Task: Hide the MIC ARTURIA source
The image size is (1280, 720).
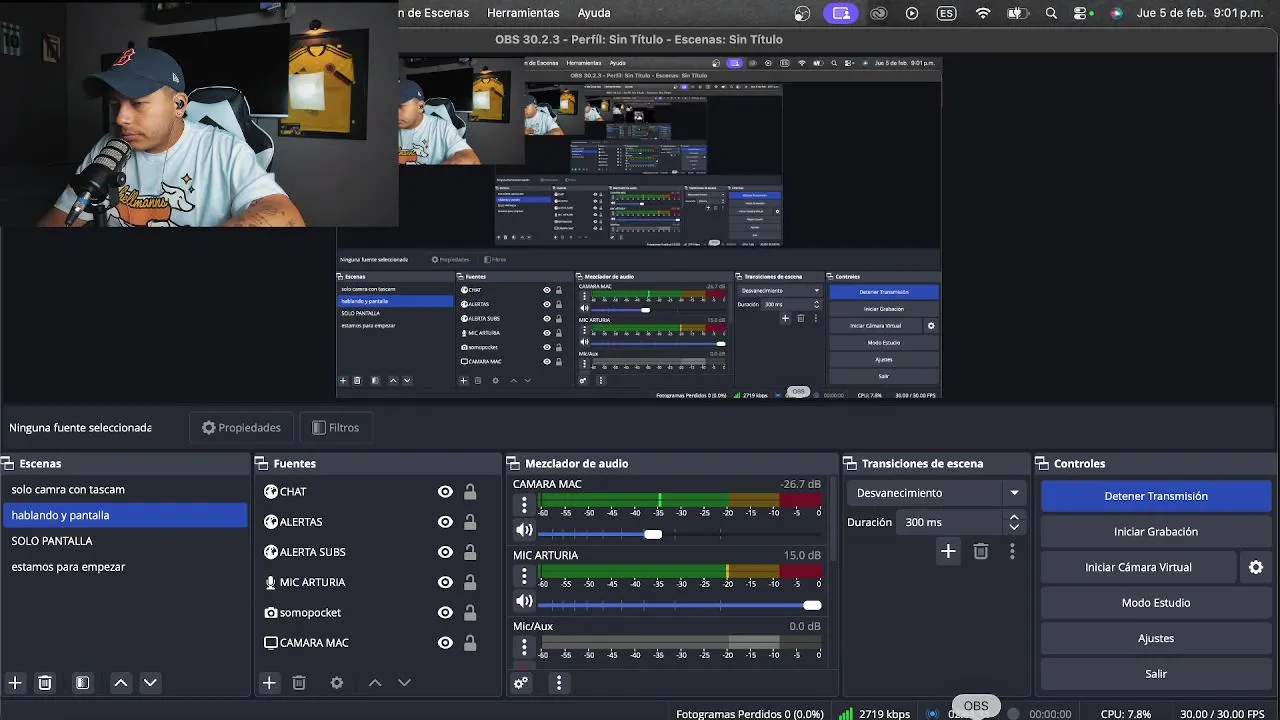Action: click(x=445, y=582)
